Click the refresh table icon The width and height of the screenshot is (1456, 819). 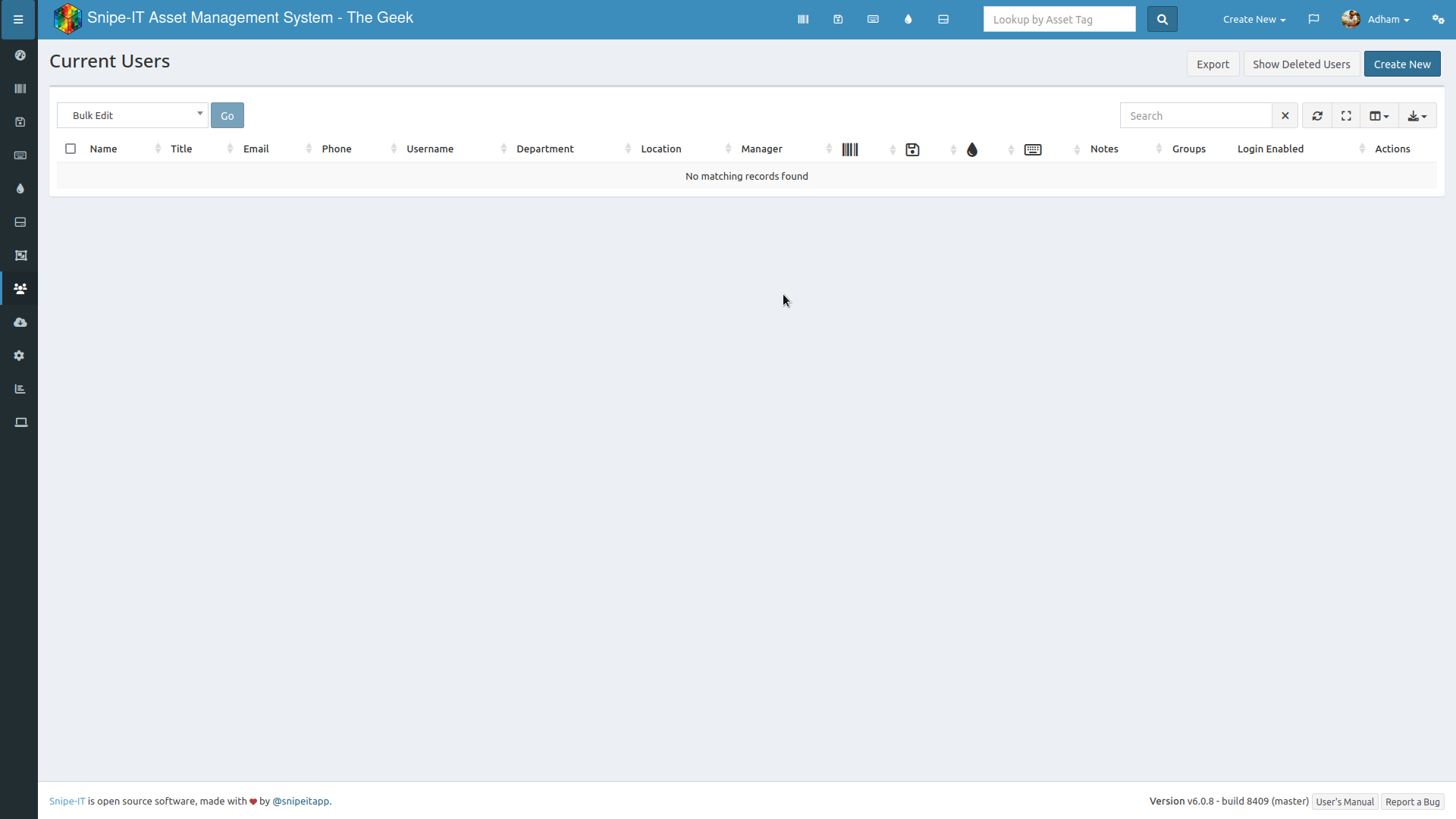click(1317, 116)
